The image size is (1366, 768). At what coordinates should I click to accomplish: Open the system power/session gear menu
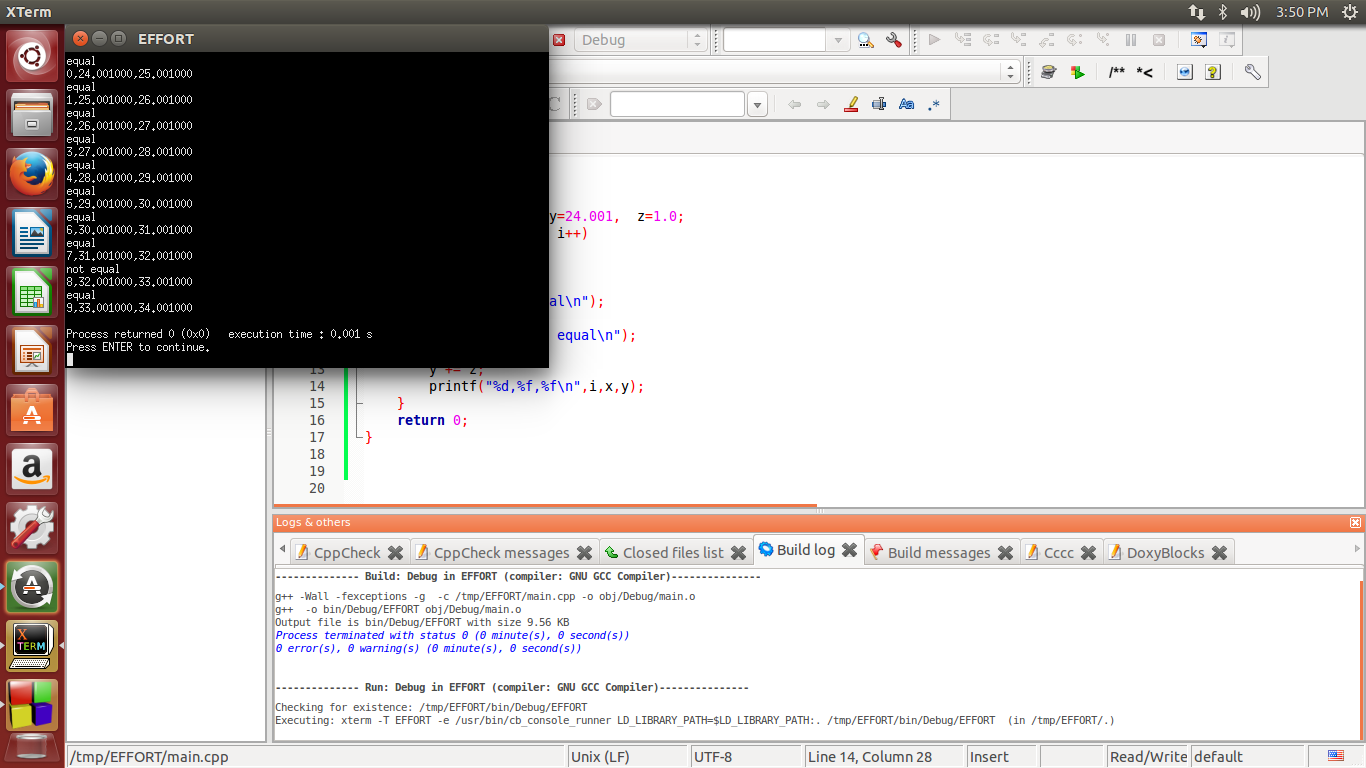point(1350,12)
